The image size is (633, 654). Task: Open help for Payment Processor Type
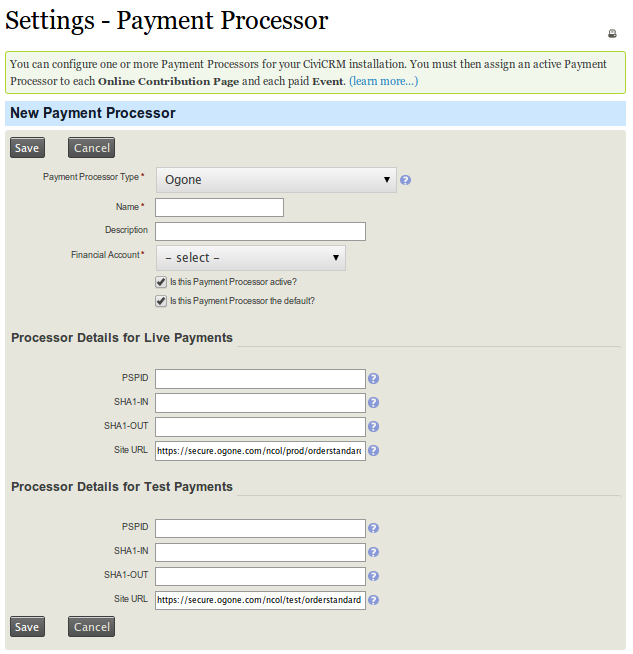coord(406,180)
